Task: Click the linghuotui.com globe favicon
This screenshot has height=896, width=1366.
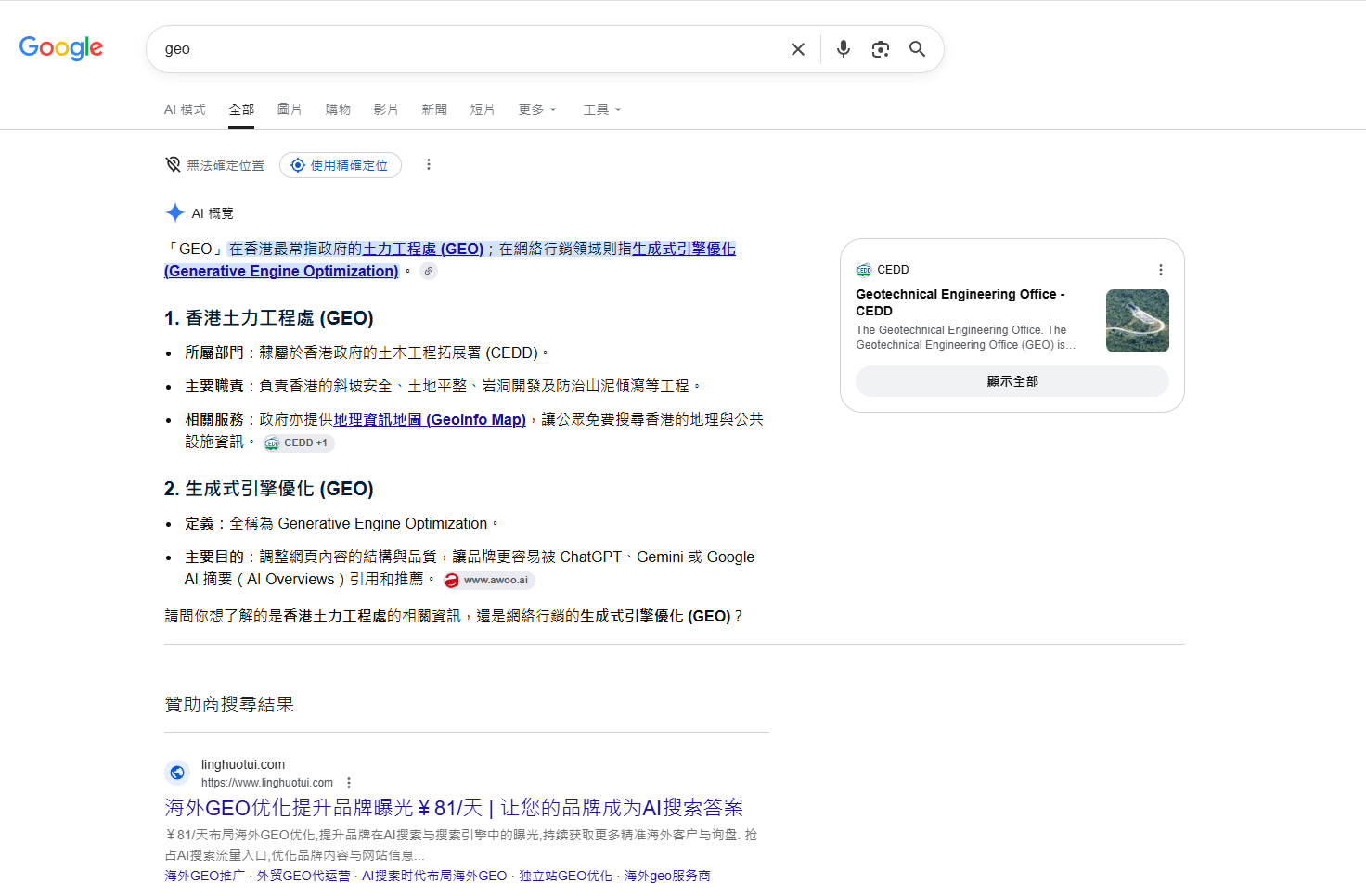Action: (177, 773)
